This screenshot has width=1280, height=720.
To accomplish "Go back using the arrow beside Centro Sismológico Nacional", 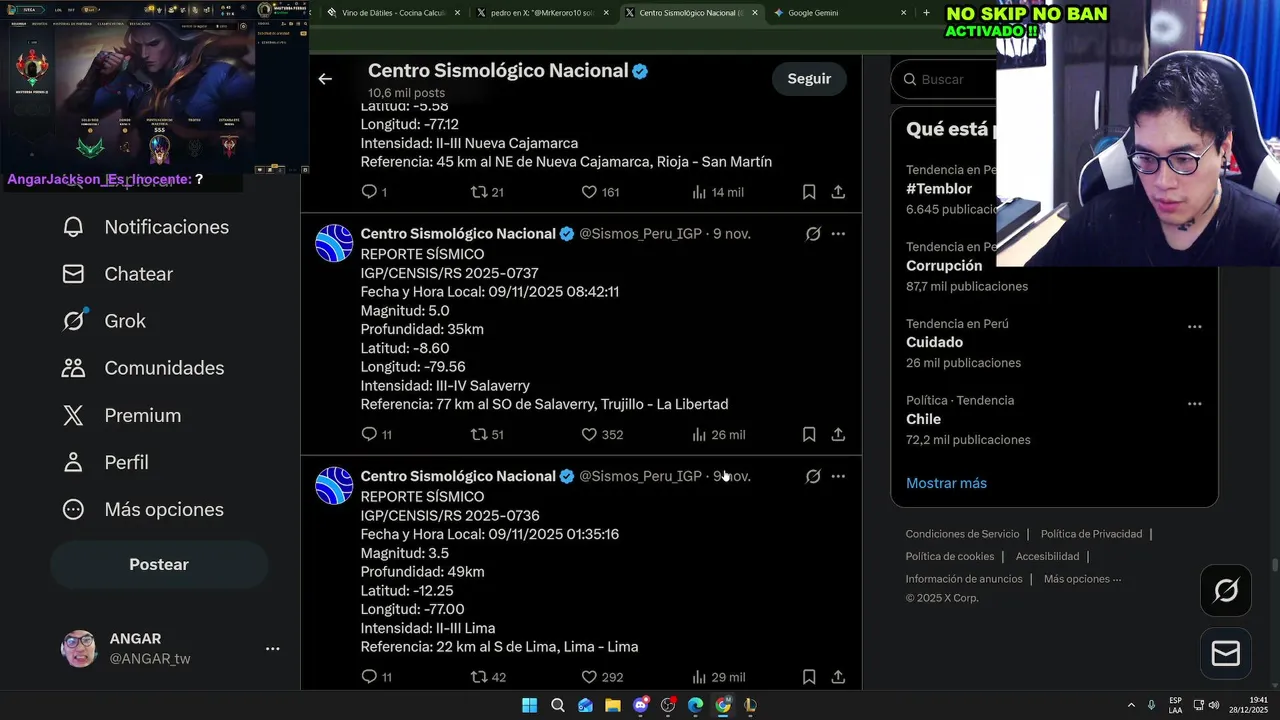I will click(x=325, y=79).
